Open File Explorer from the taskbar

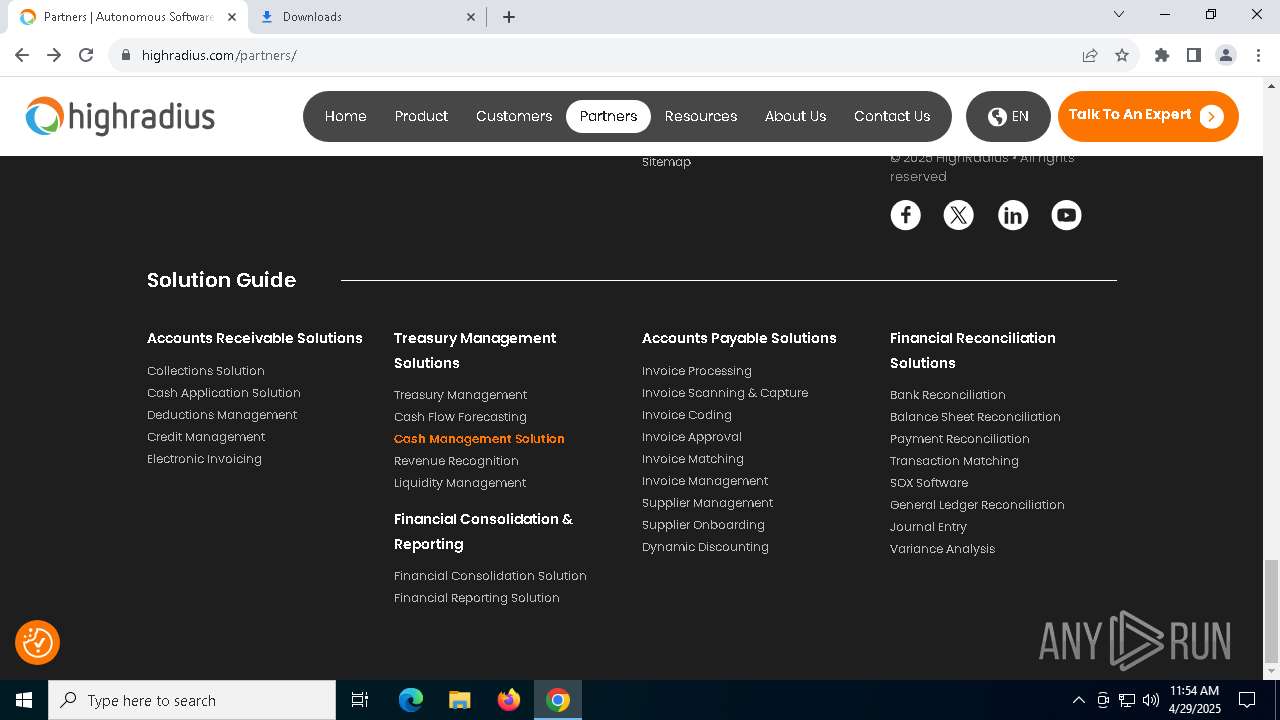460,700
